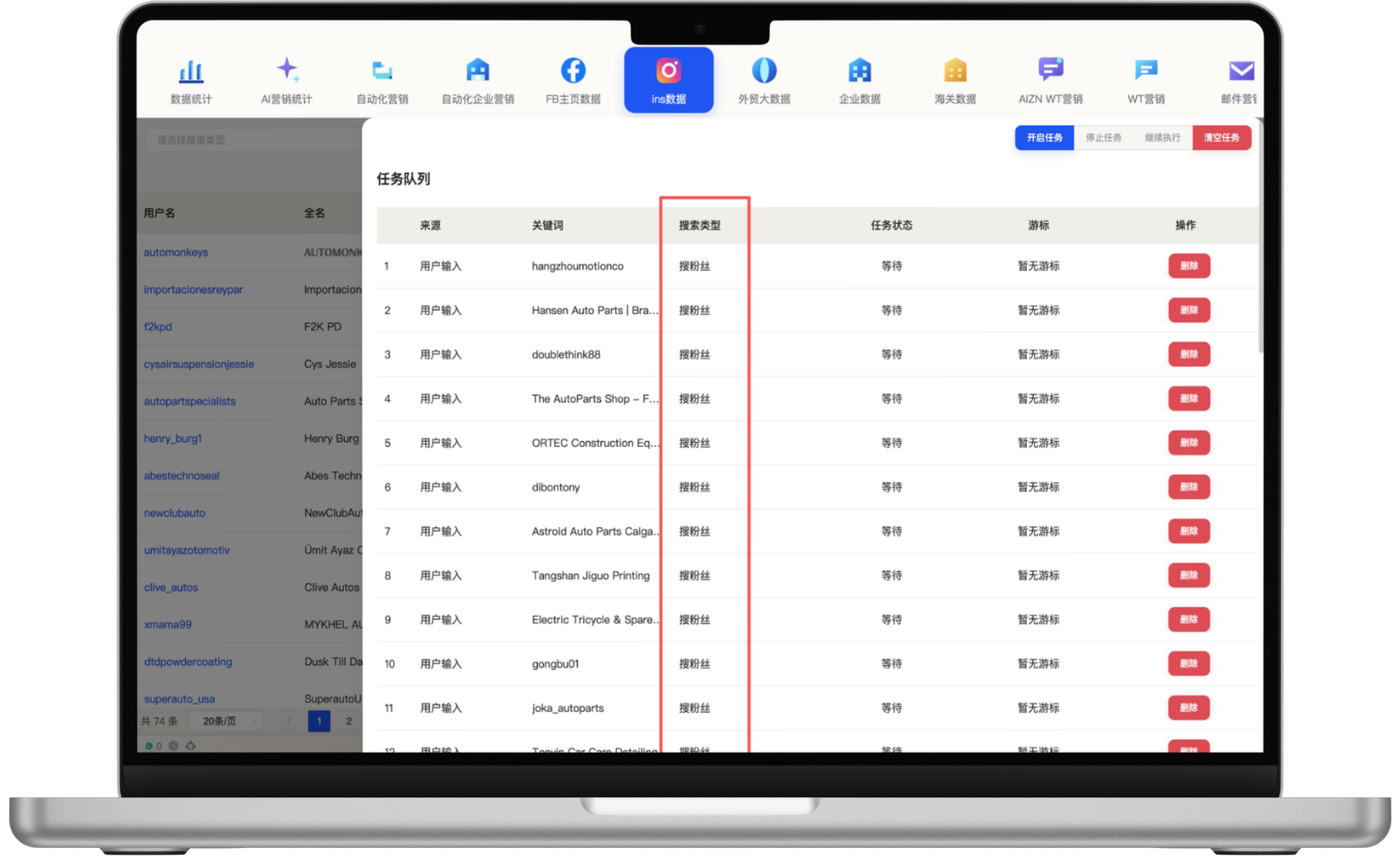
Task: Click the 开启任务 button
Action: 1044,138
